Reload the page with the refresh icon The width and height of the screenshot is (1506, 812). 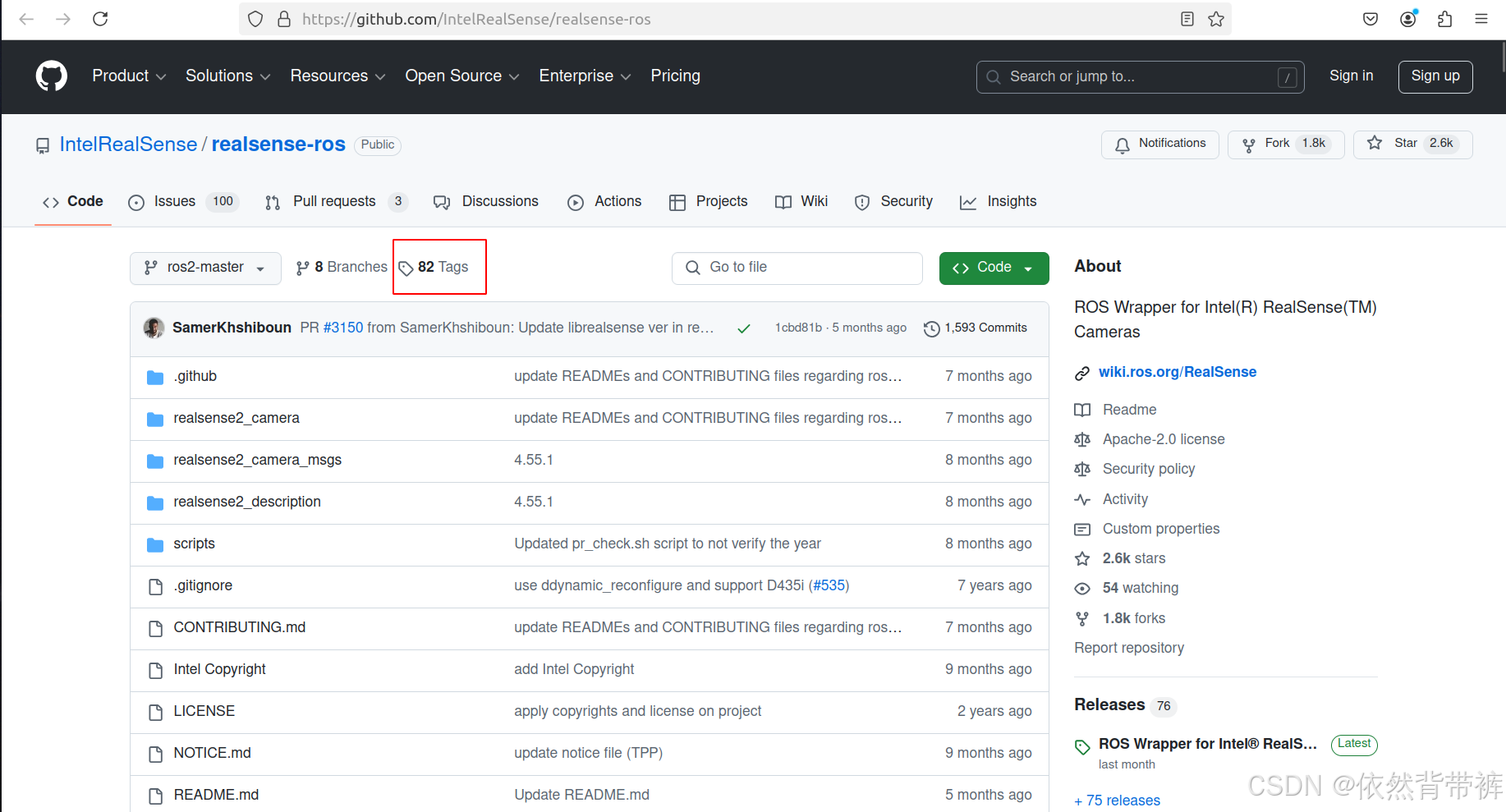click(x=100, y=19)
